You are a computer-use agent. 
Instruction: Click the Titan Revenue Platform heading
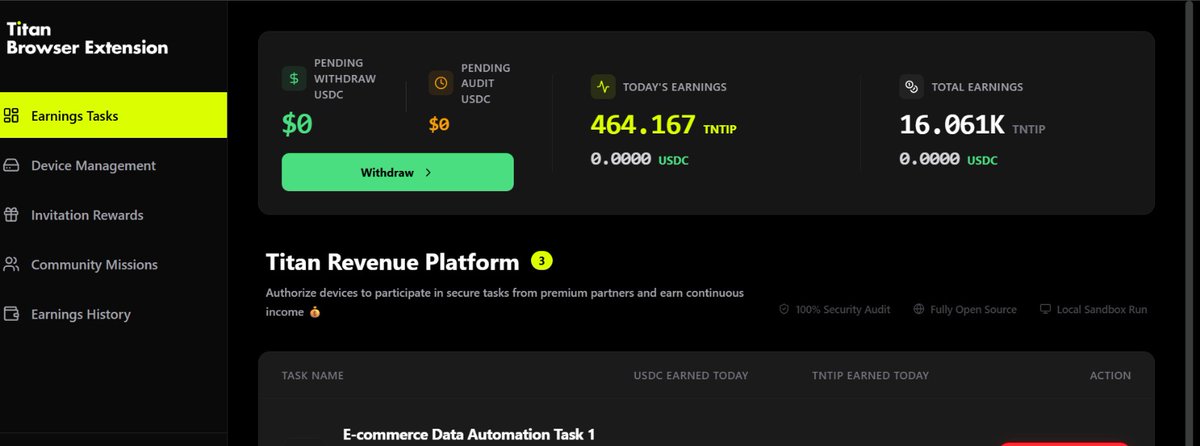[393, 262]
